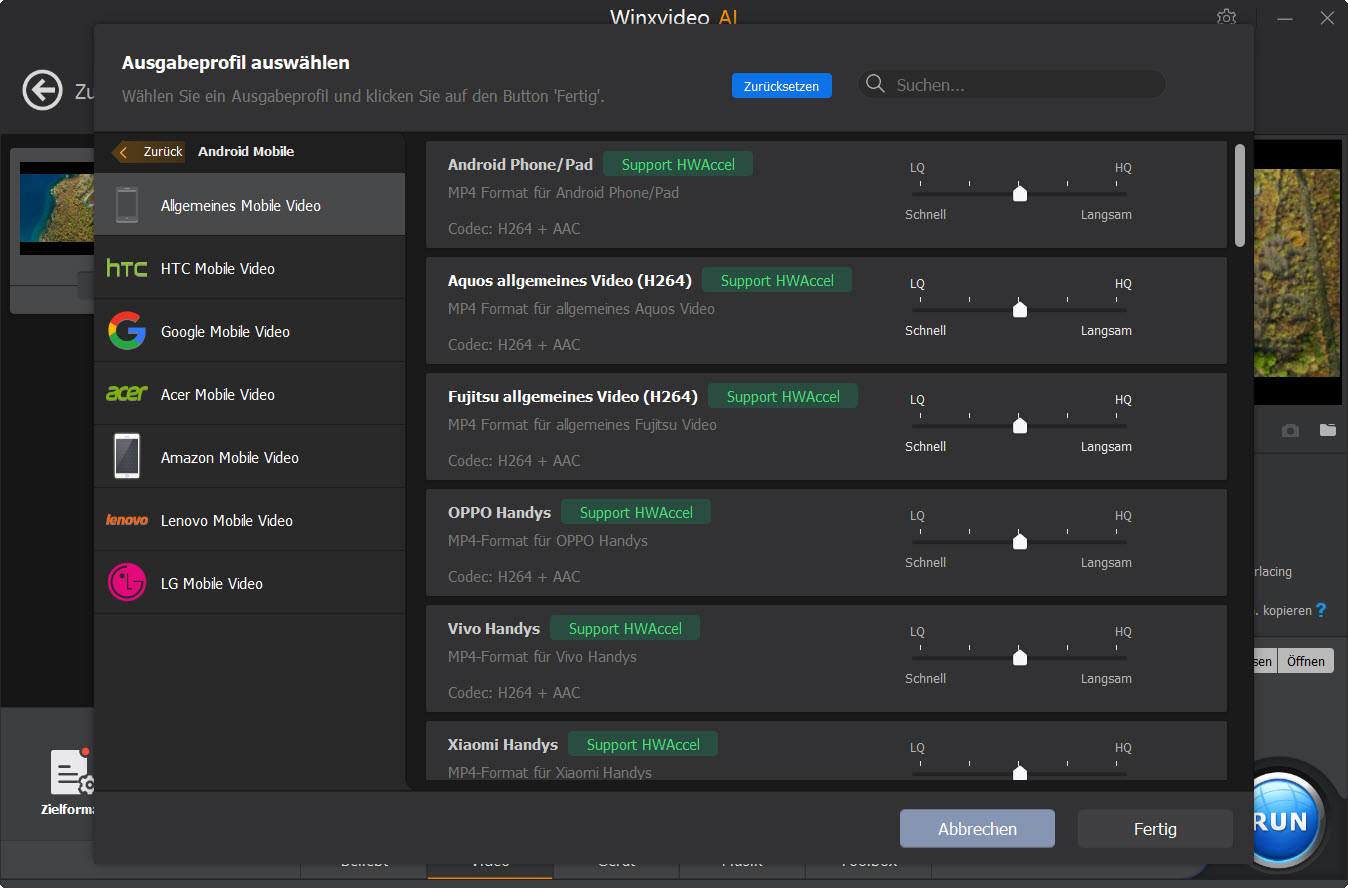1348x888 pixels.
Task: Select Google Mobile Video category
Action: click(x=249, y=331)
